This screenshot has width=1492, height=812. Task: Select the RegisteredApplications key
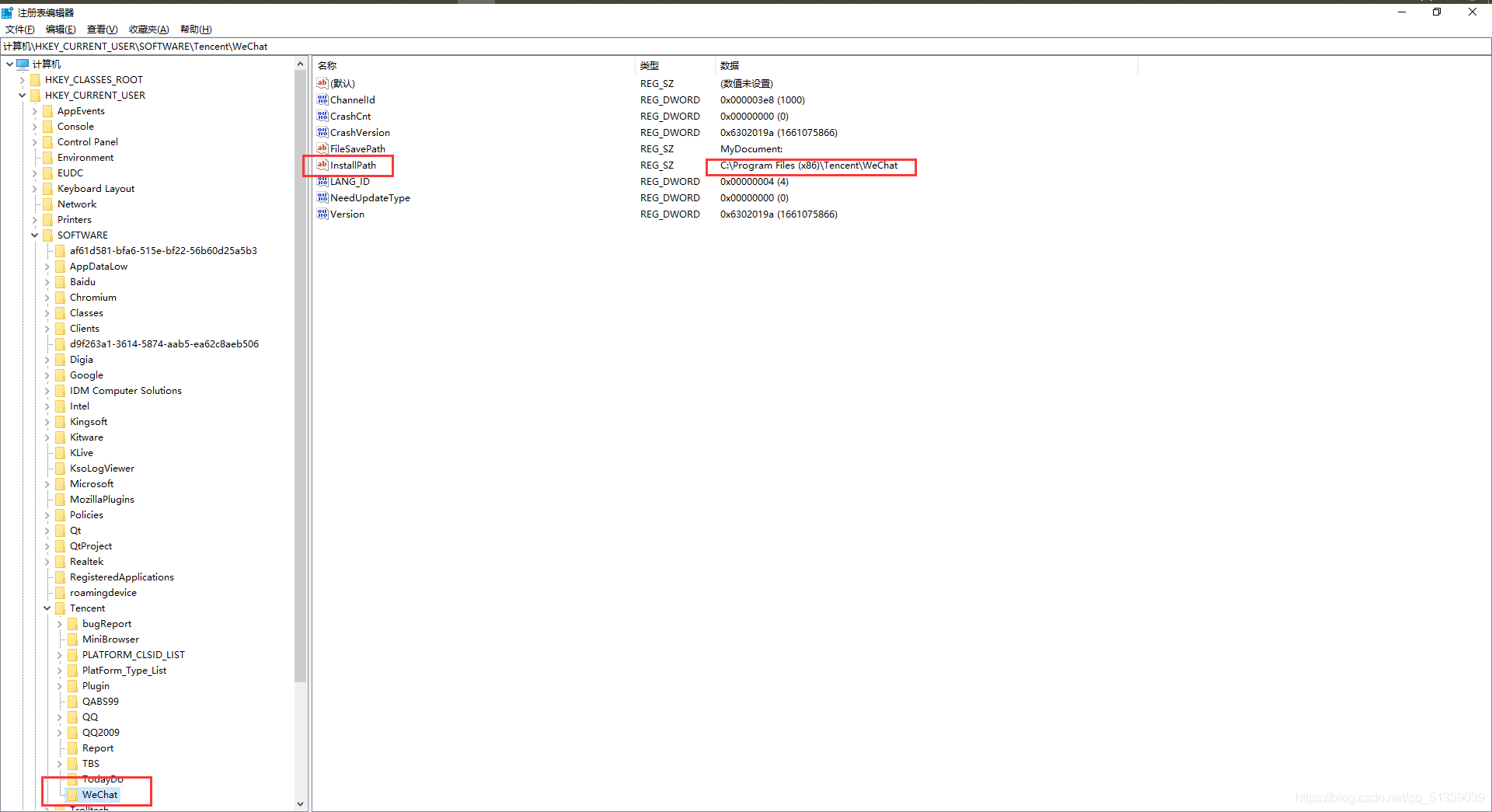(x=122, y=577)
